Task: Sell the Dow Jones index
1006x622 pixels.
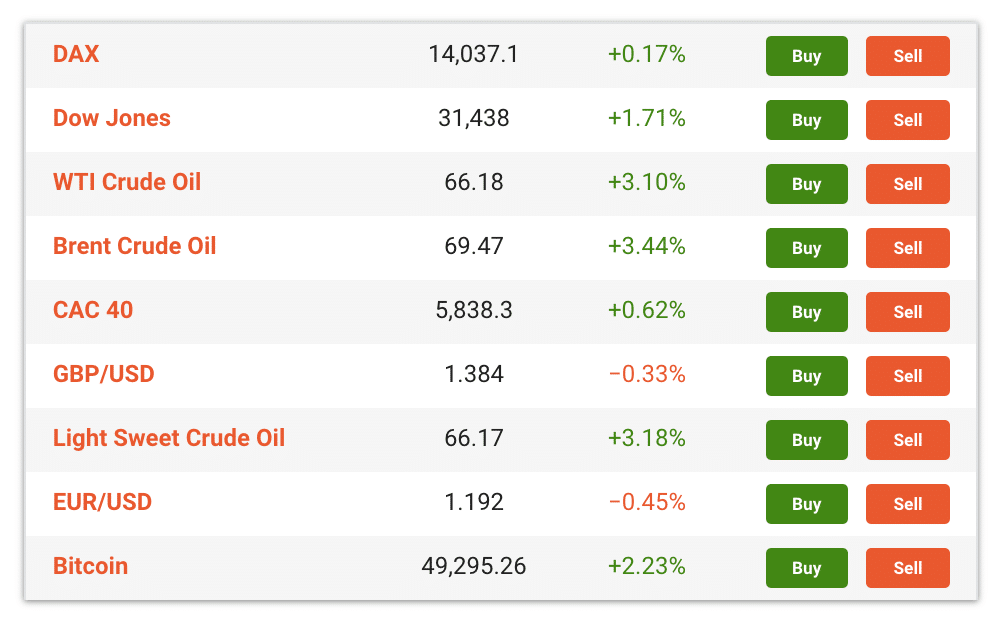Action: pos(907,120)
